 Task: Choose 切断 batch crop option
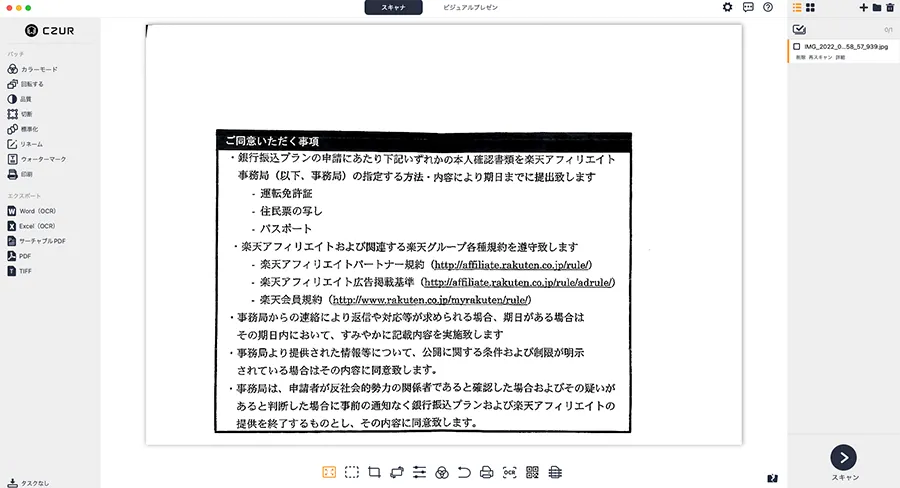pos(20,114)
